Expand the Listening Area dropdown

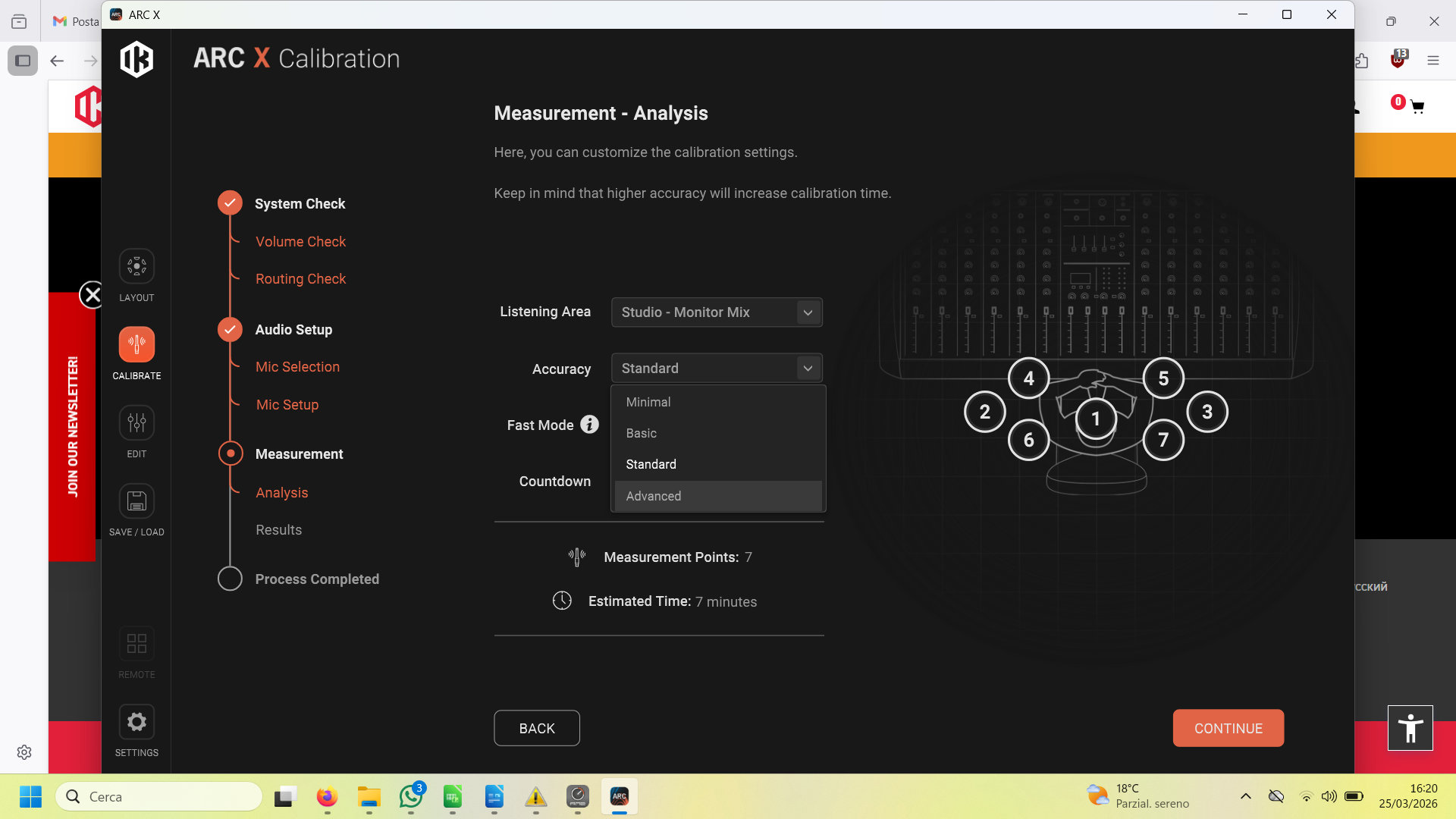coord(717,312)
